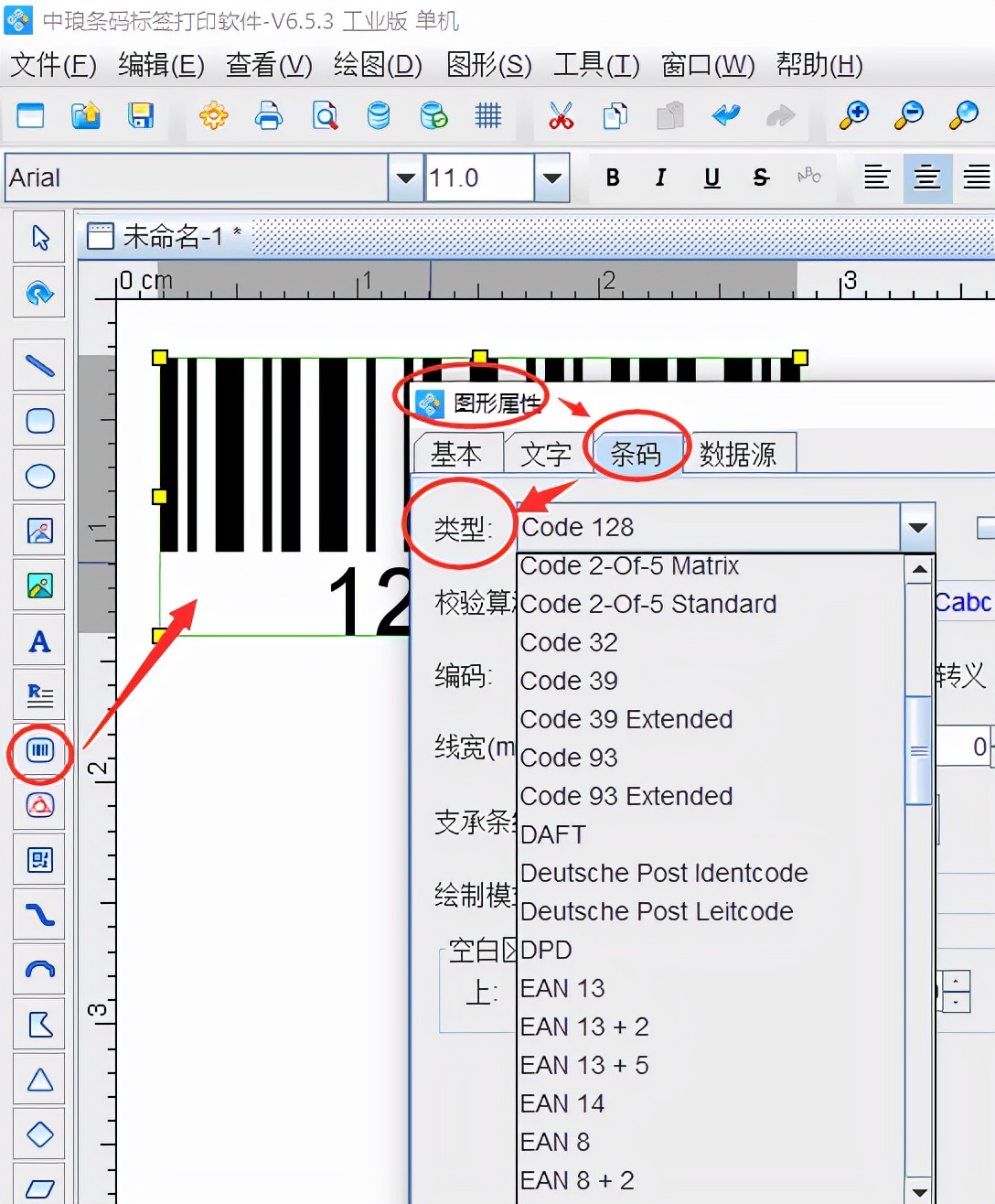Toggle bold text formatting
The image size is (995, 1204).
click(x=613, y=177)
